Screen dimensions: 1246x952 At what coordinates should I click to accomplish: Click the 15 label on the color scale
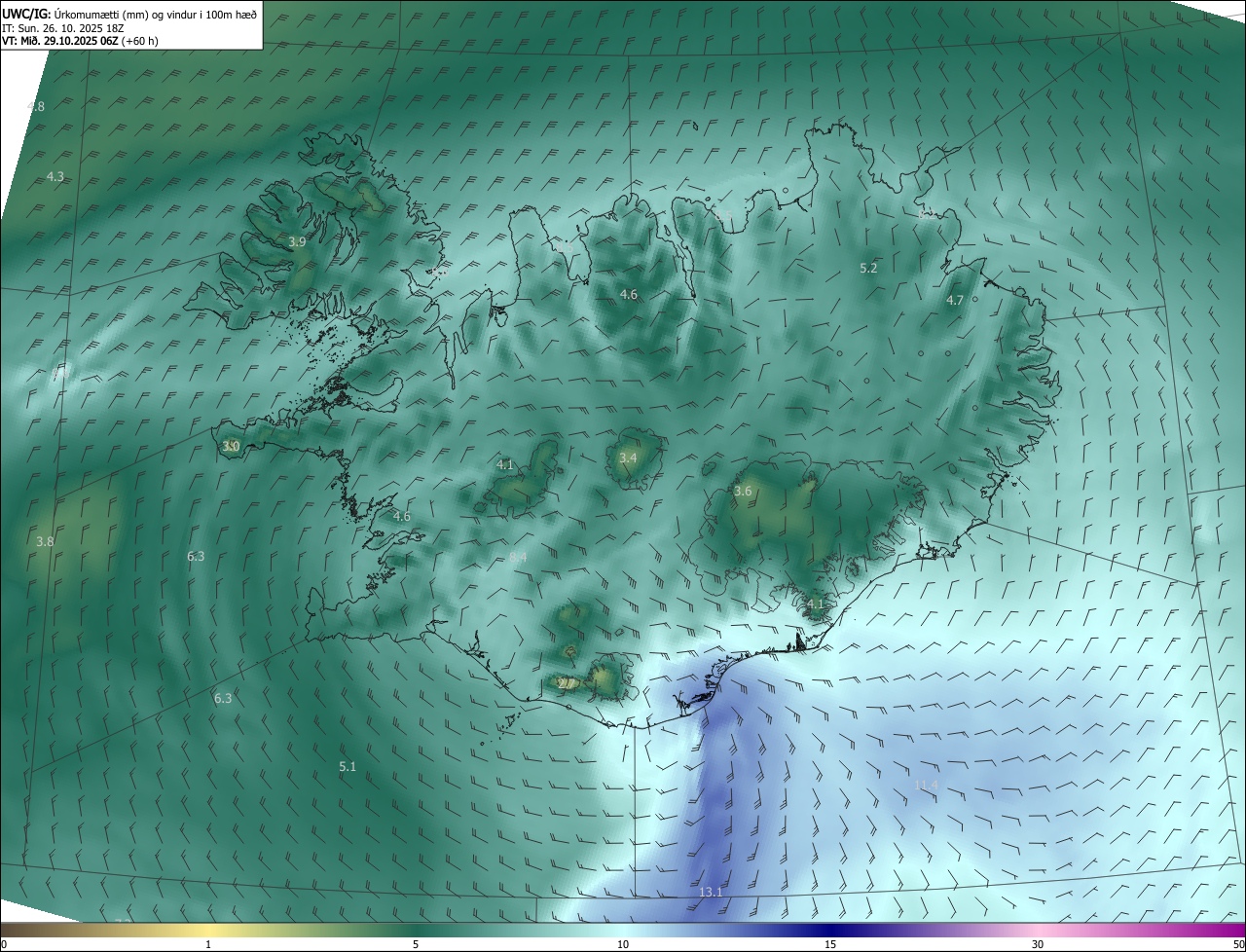[830, 944]
